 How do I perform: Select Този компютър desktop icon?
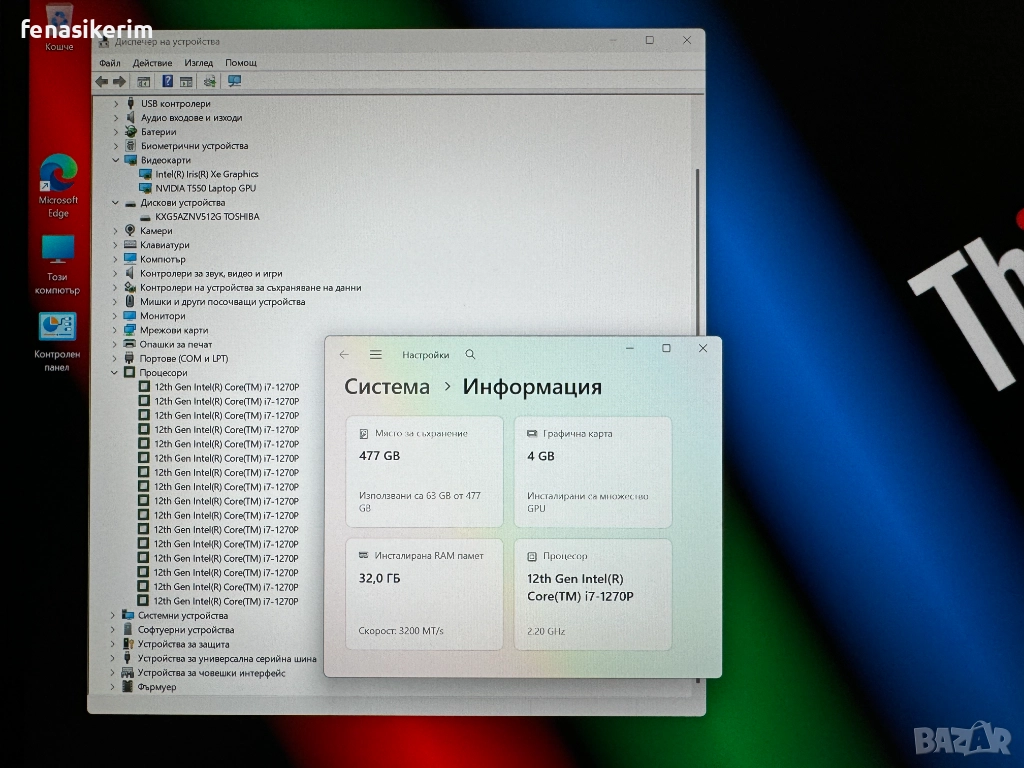click(x=57, y=263)
